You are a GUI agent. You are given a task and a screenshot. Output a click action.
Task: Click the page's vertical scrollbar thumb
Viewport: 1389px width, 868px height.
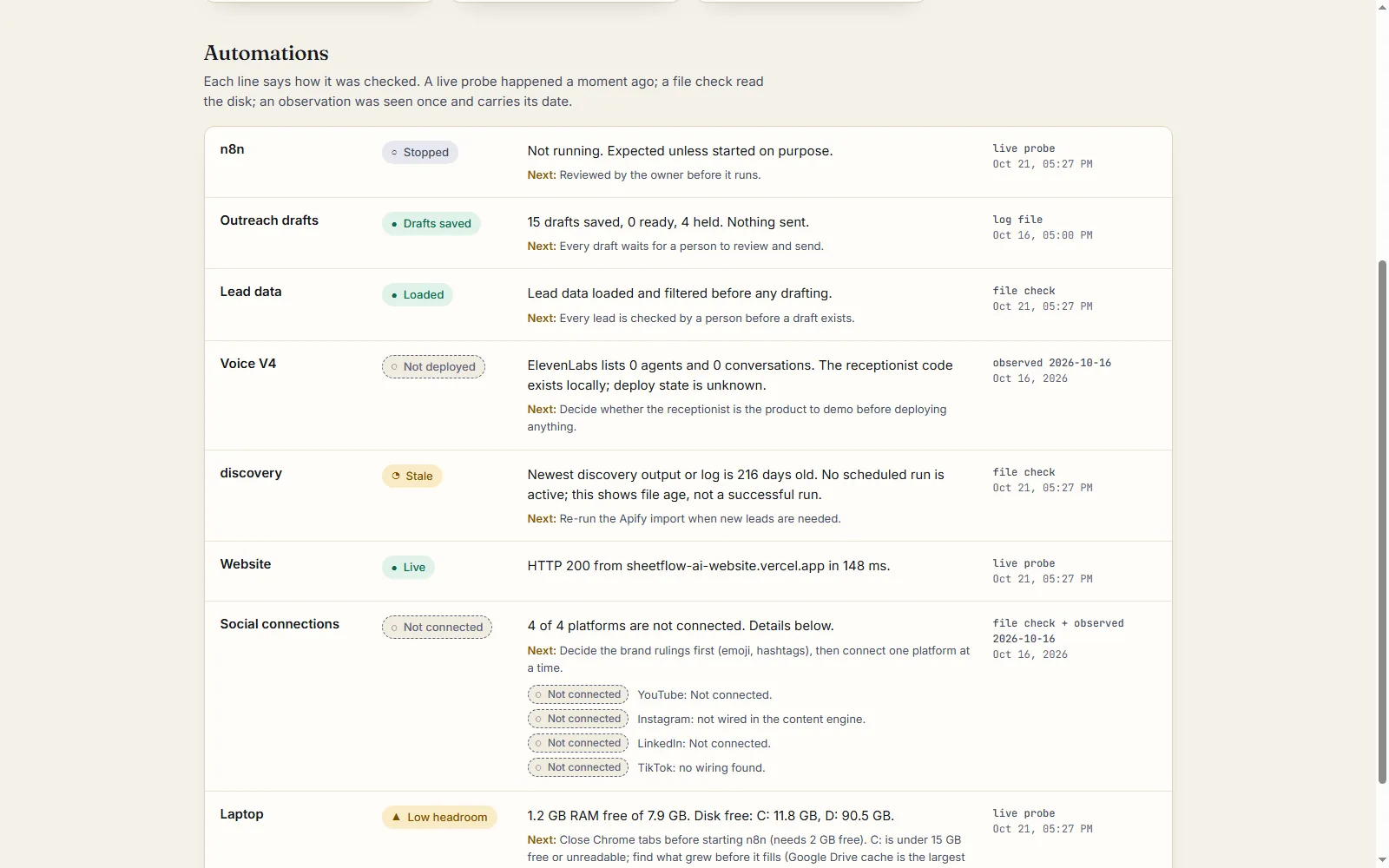(1382, 521)
